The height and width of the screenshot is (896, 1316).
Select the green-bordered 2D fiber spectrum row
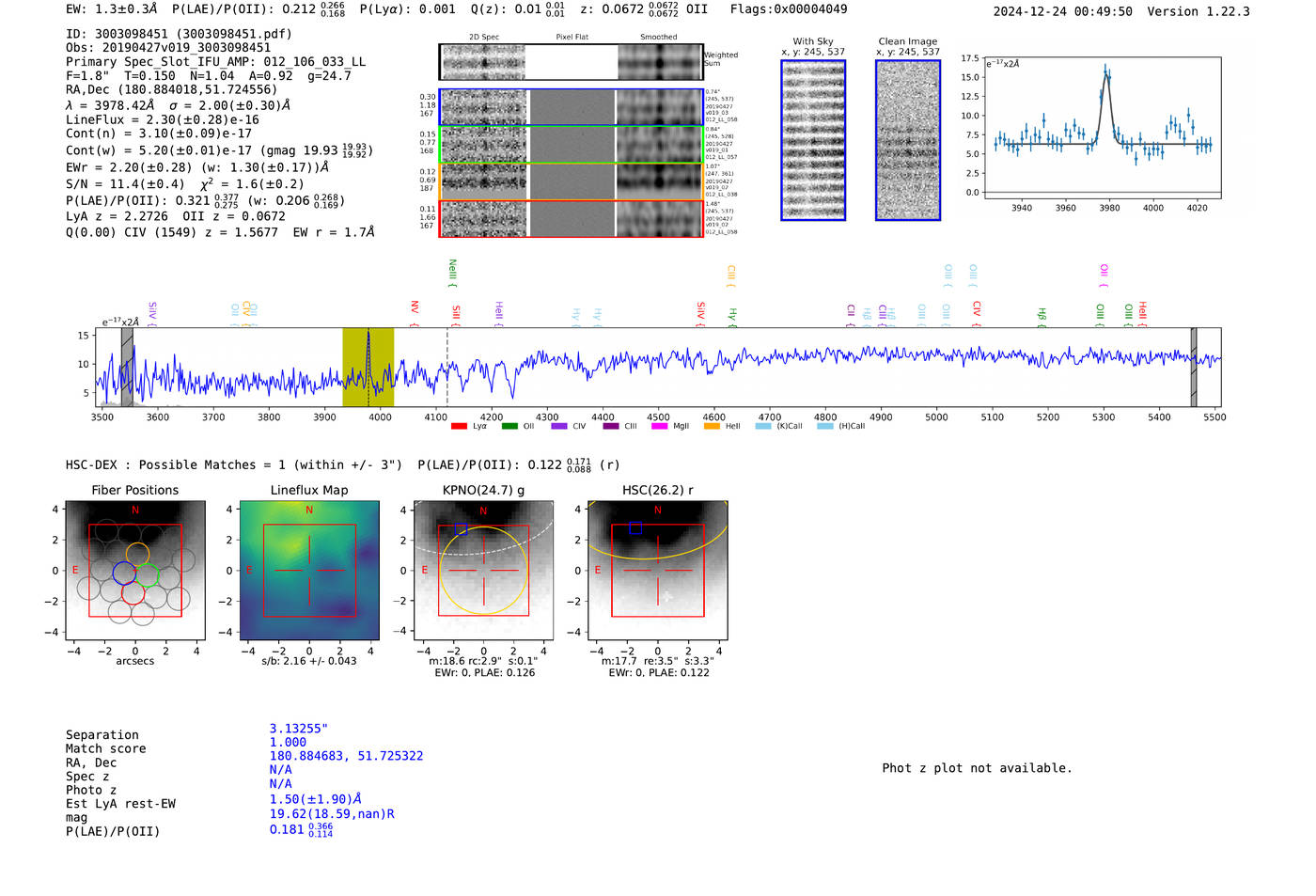tap(571, 144)
